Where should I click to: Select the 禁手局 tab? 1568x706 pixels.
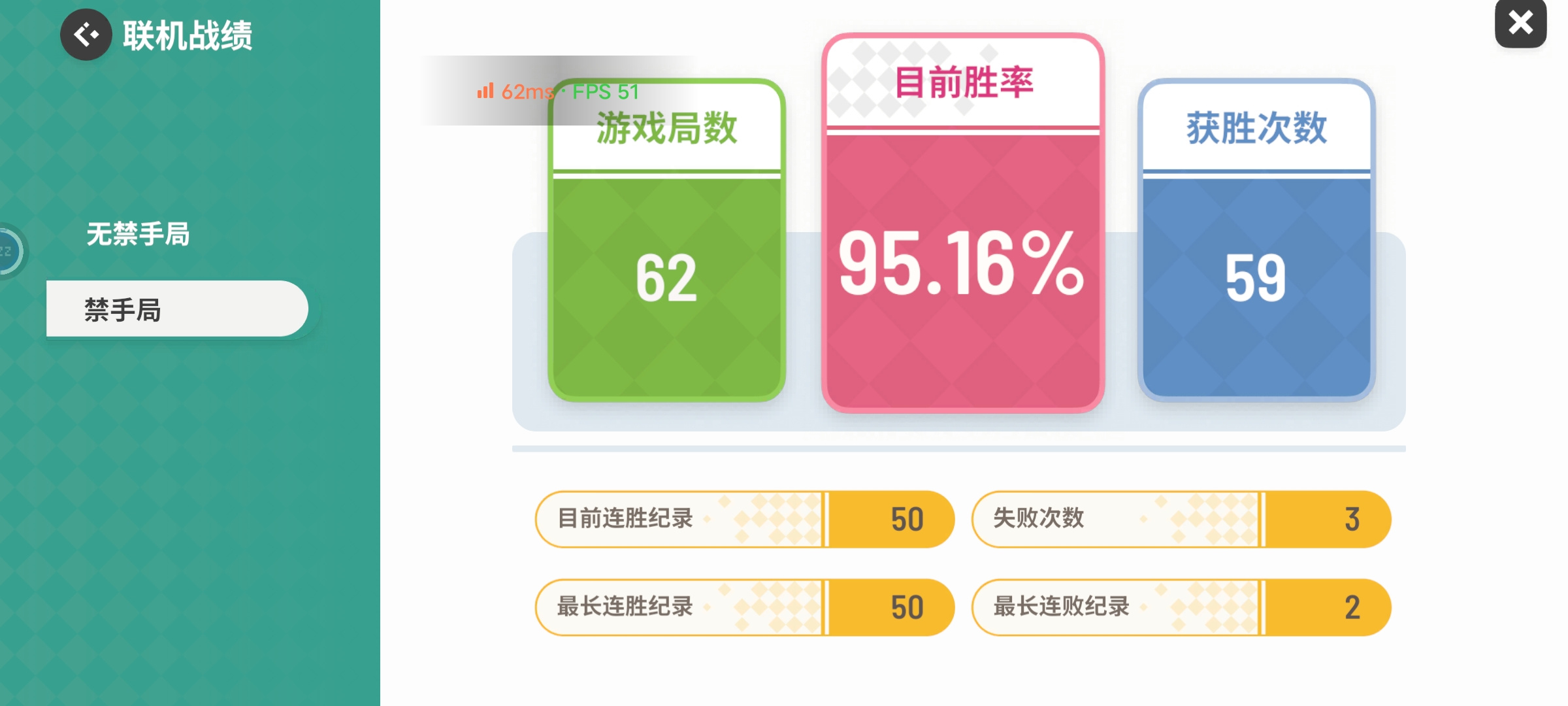(177, 309)
